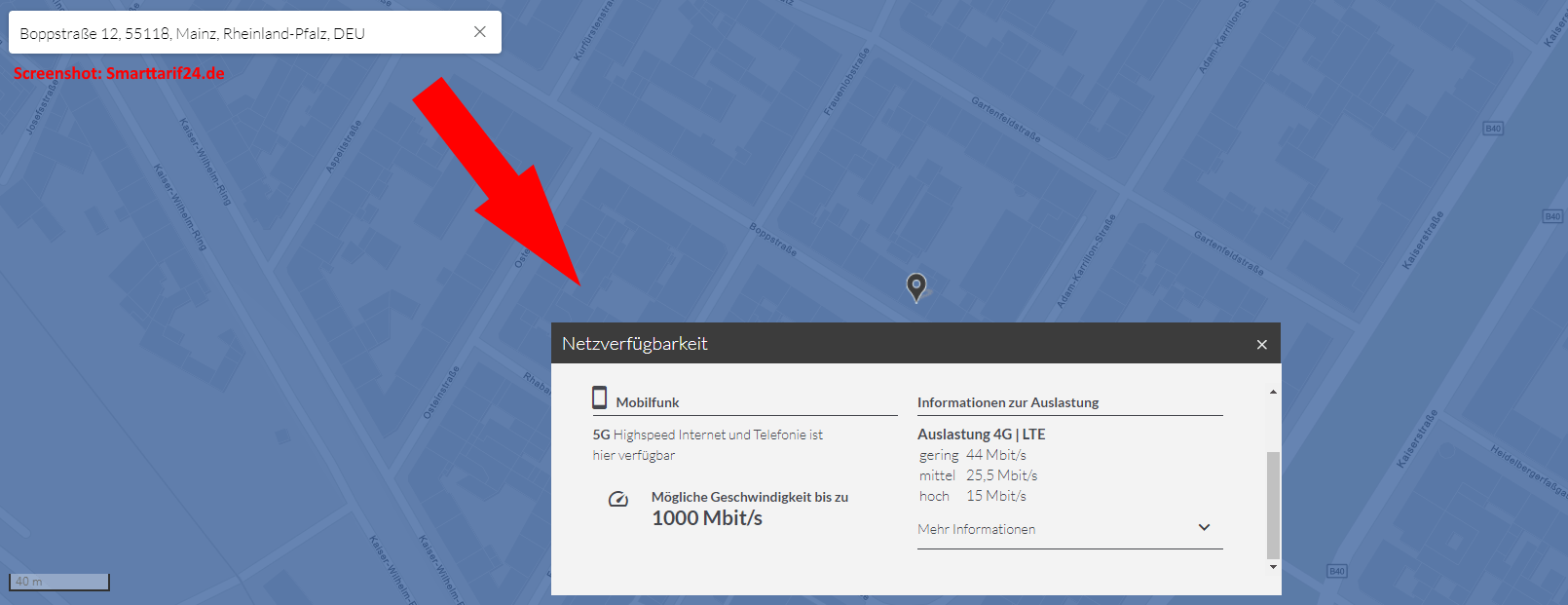The image size is (1568, 605).
Task: Click the B40 road sign at bottom right
Action: (1337, 571)
